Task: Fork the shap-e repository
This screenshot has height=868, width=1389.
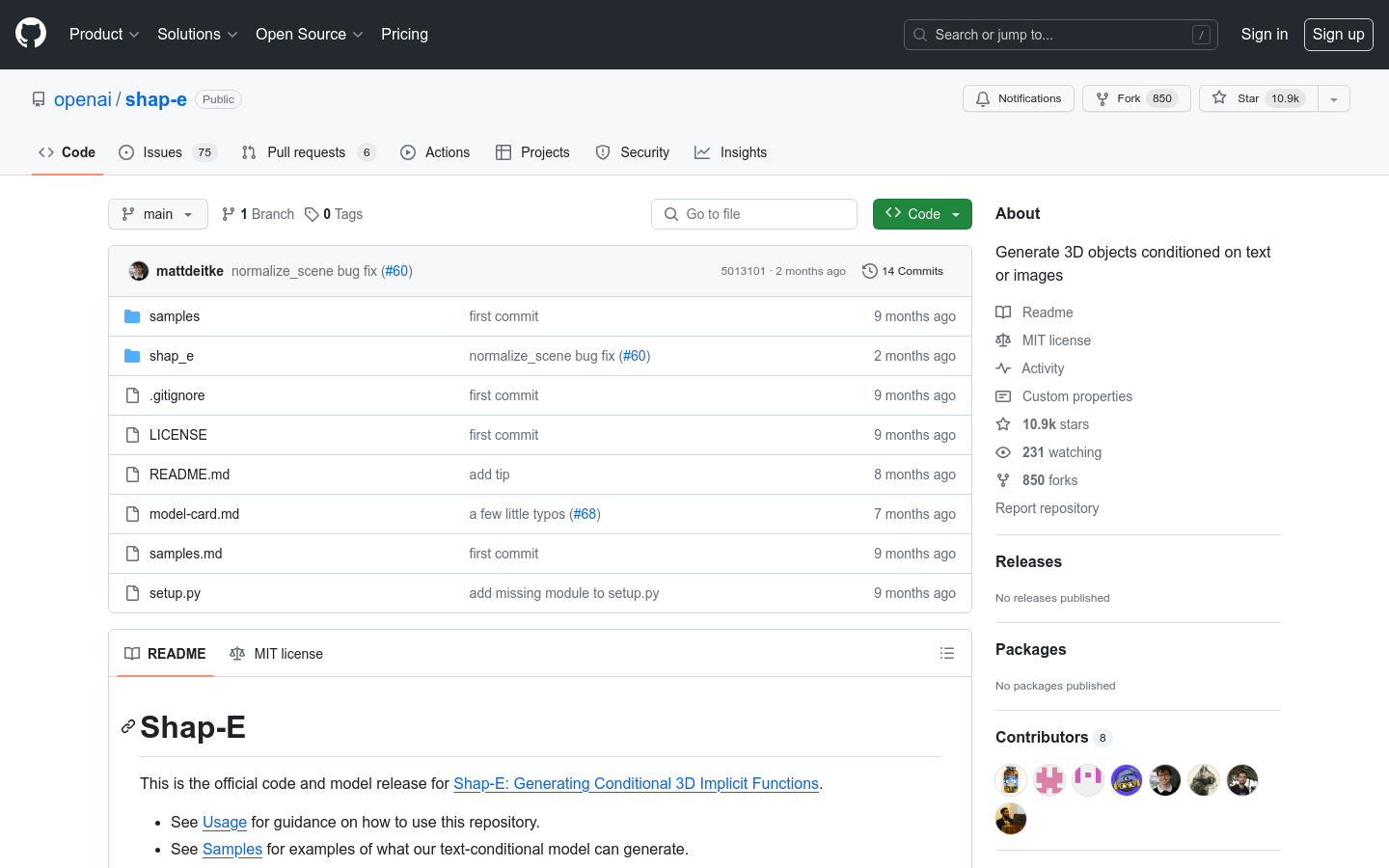Action: [x=1136, y=98]
